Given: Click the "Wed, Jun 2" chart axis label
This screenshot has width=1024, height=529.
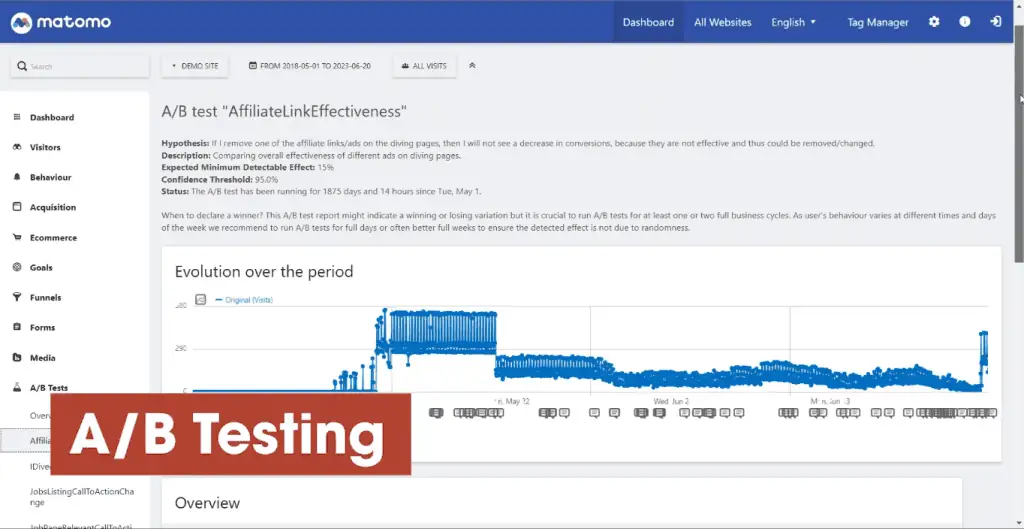Looking at the screenshot, I should click(671, 401).
